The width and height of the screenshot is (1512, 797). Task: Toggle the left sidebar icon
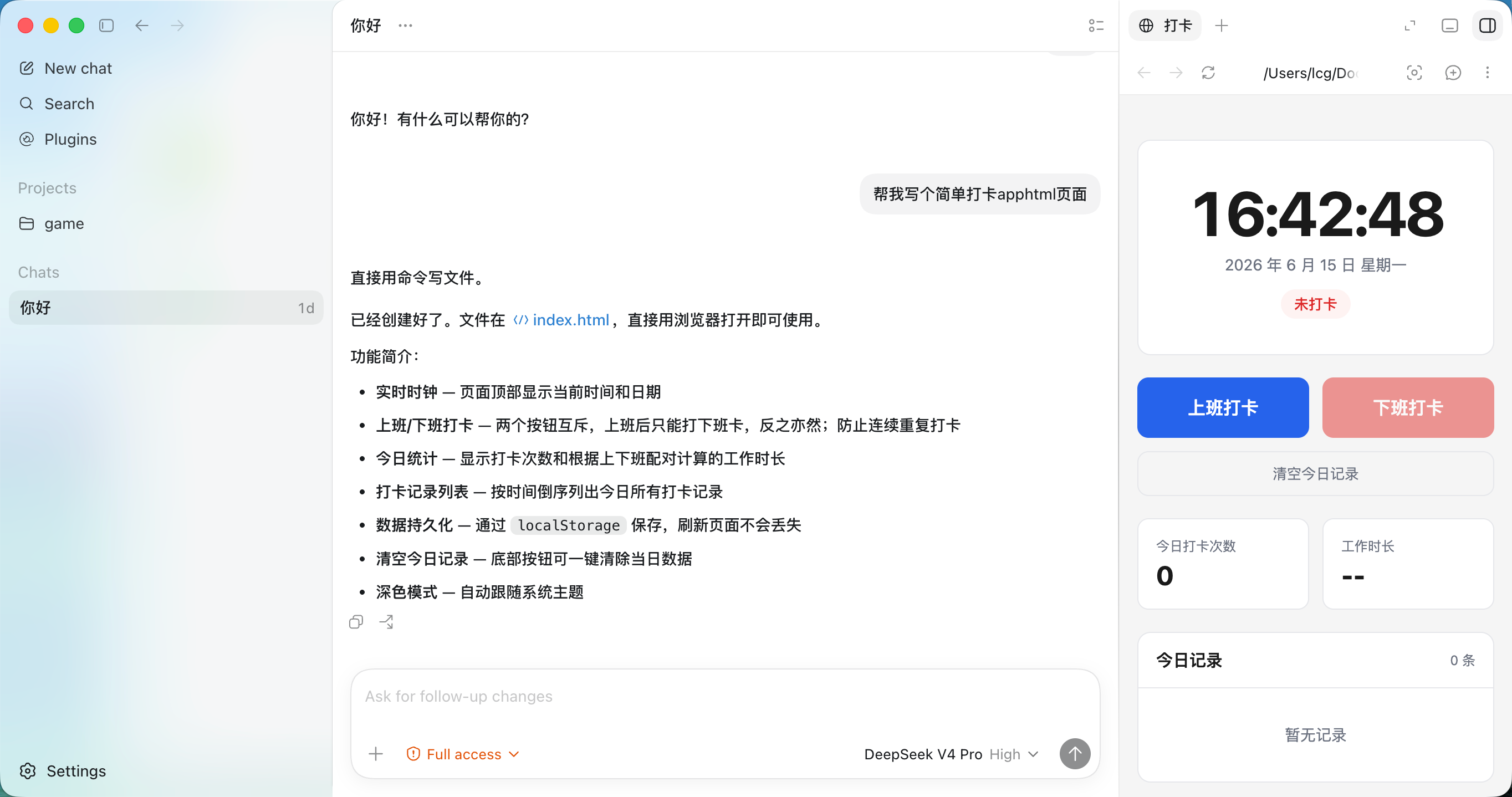coord(106,25)
